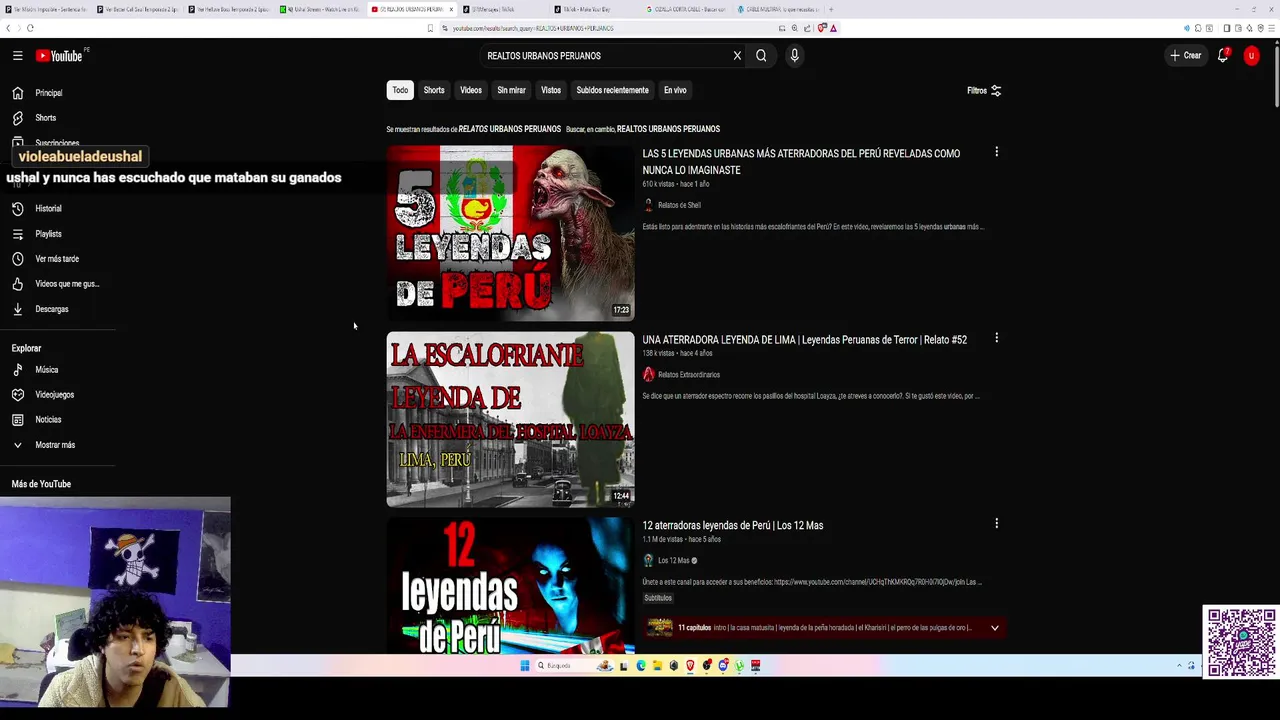Select the Sin mirar filter chip
Image resolution: width=1280 pixels, height=720 pixels.
(x=511, y=90)
